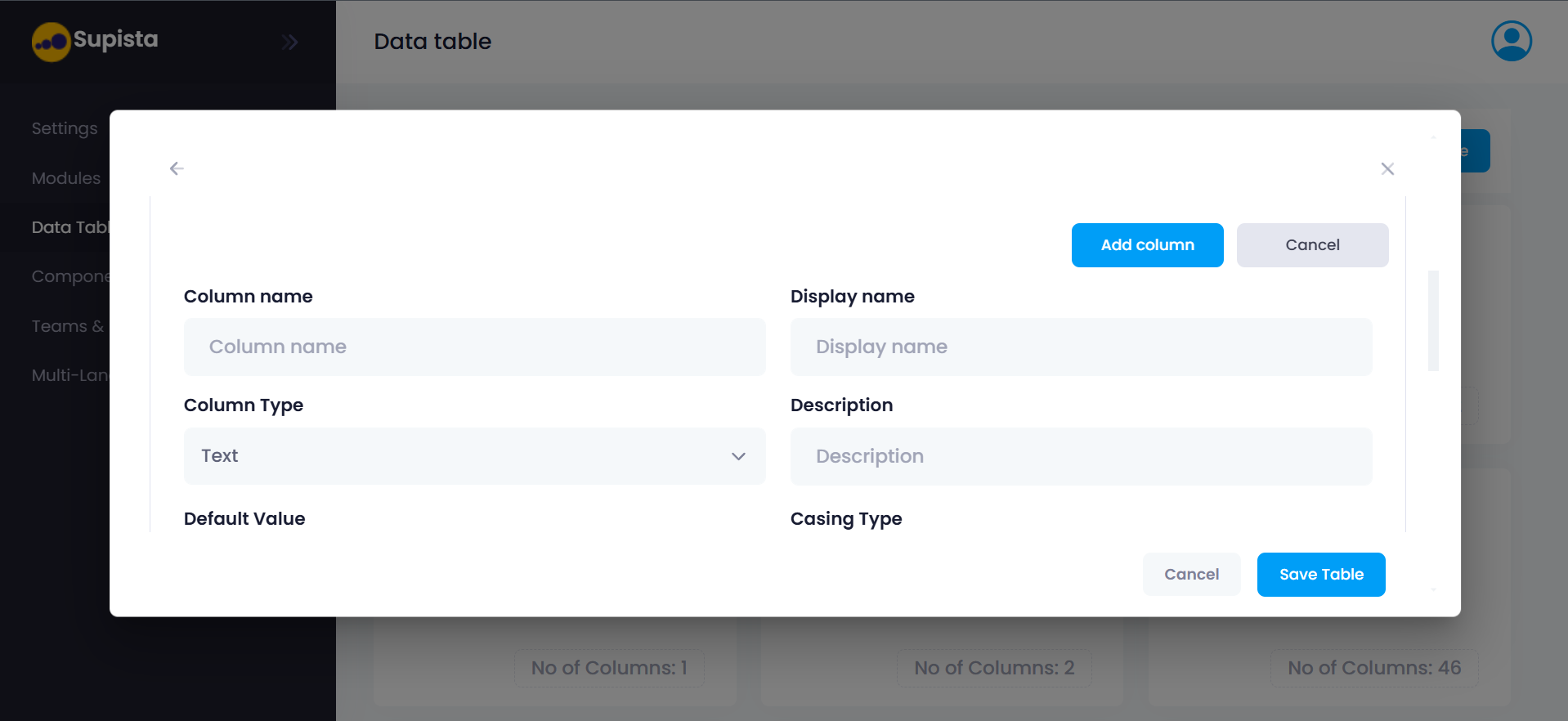The height and width of the screenshot is (721, 1568).
Task: Click Cancel next to Add column
Action: coord(1311,245)
